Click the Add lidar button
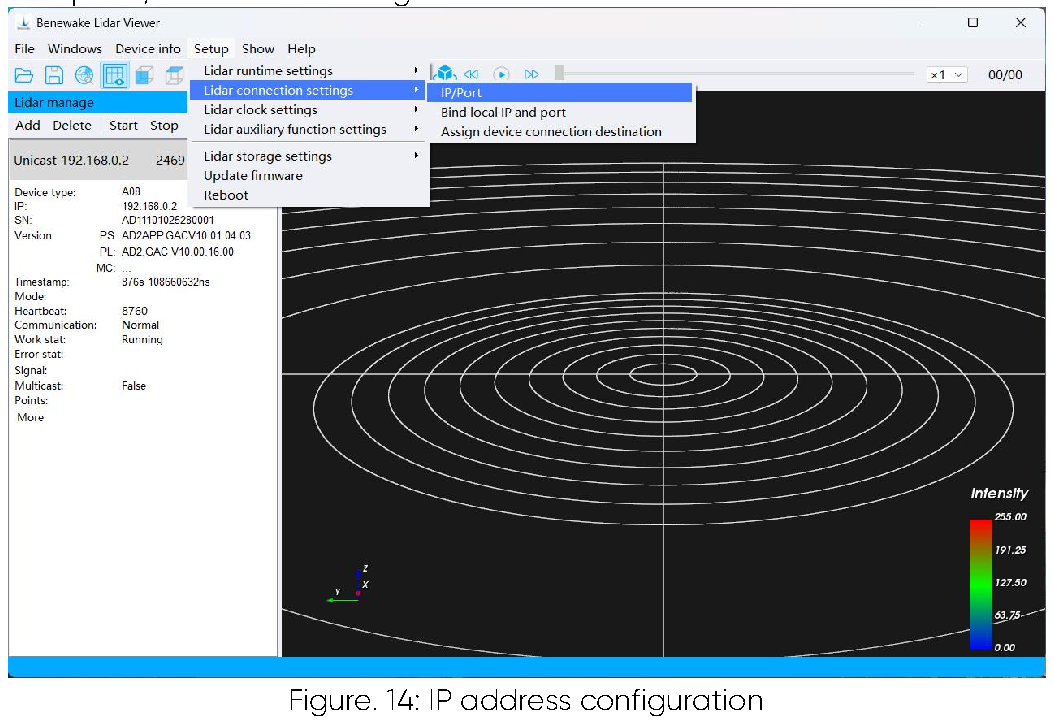1053x723 pixels. [28, 126]
